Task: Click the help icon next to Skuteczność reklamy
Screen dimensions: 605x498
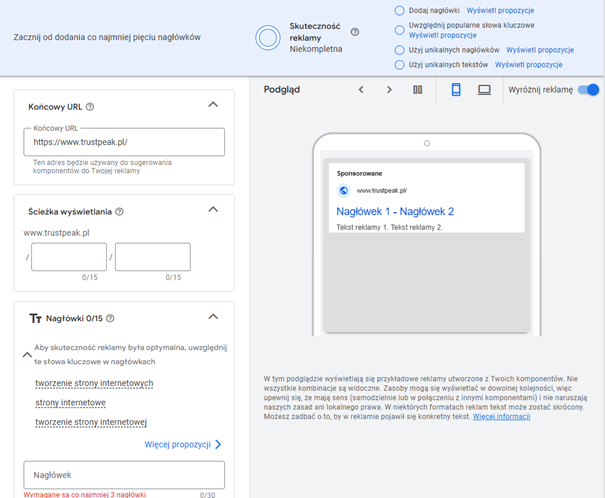Action: pyautogui.click(x=355, y=32)
